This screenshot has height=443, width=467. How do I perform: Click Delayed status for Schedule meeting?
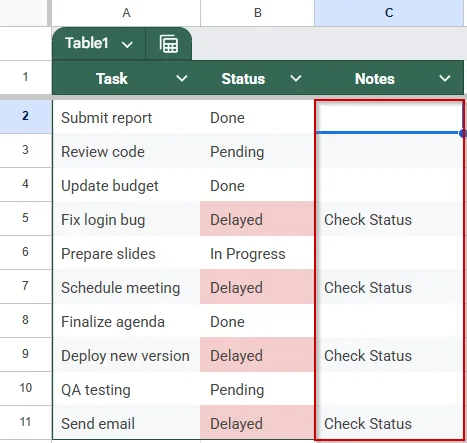(x=257, y=287)
